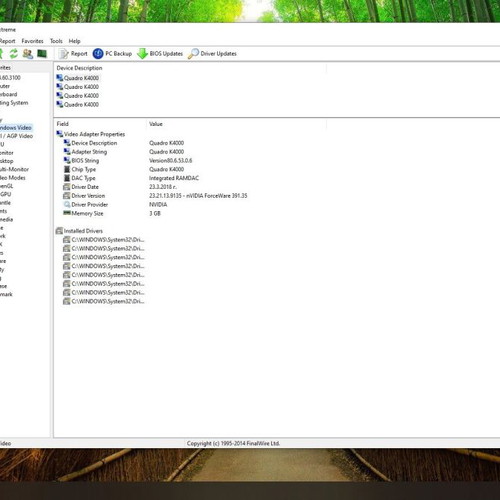Click the Video Adapter Properties group header
This screenshot has width=500, height=500.
(91, 134)
